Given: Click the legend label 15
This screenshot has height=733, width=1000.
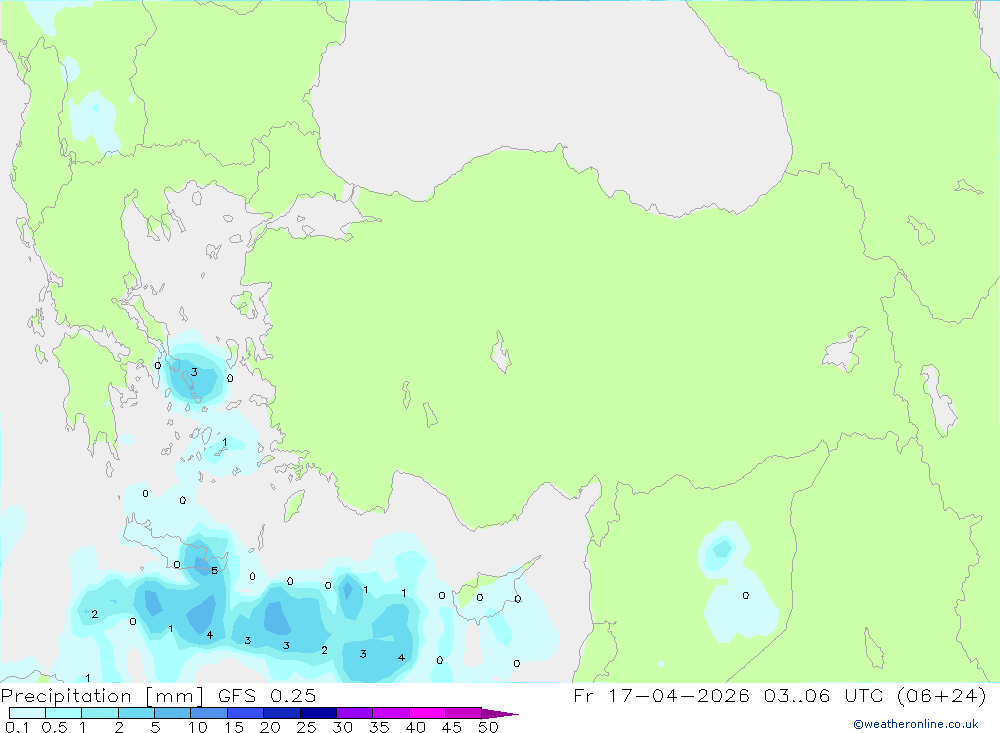Looking at the screenshot, I should [x=234, y=727].
